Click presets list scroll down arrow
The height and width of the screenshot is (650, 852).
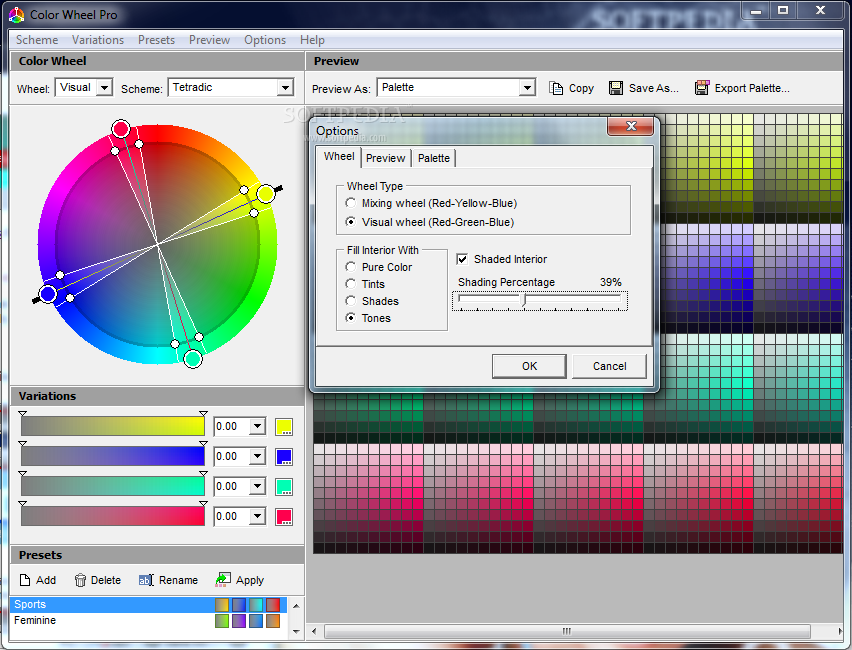point(296,632)
